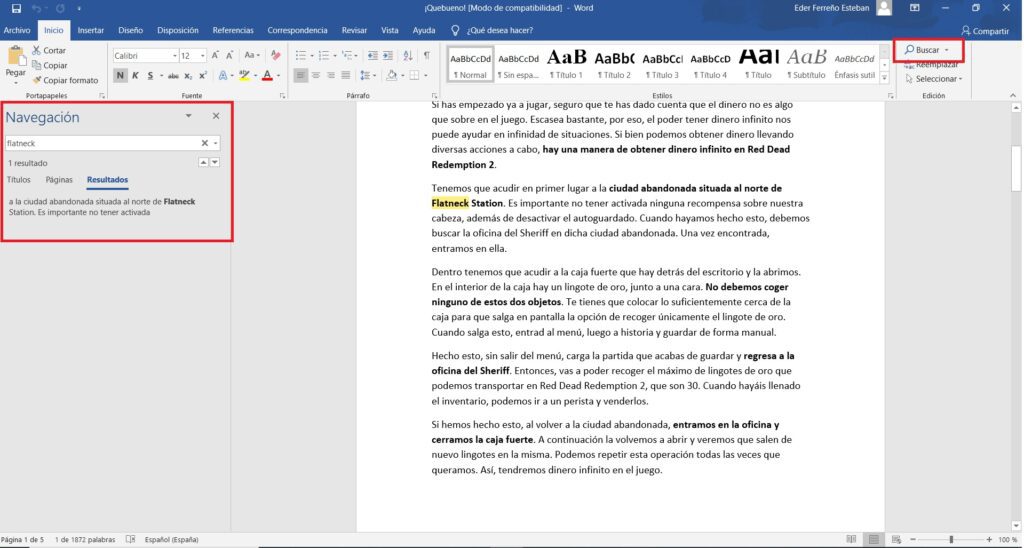Apply superscript x² formatting

pos(203,76)
